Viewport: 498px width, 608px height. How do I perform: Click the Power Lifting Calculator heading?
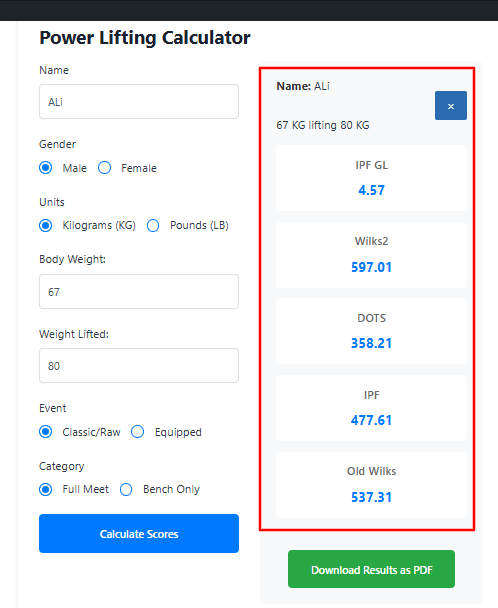[x=145, y=38]
